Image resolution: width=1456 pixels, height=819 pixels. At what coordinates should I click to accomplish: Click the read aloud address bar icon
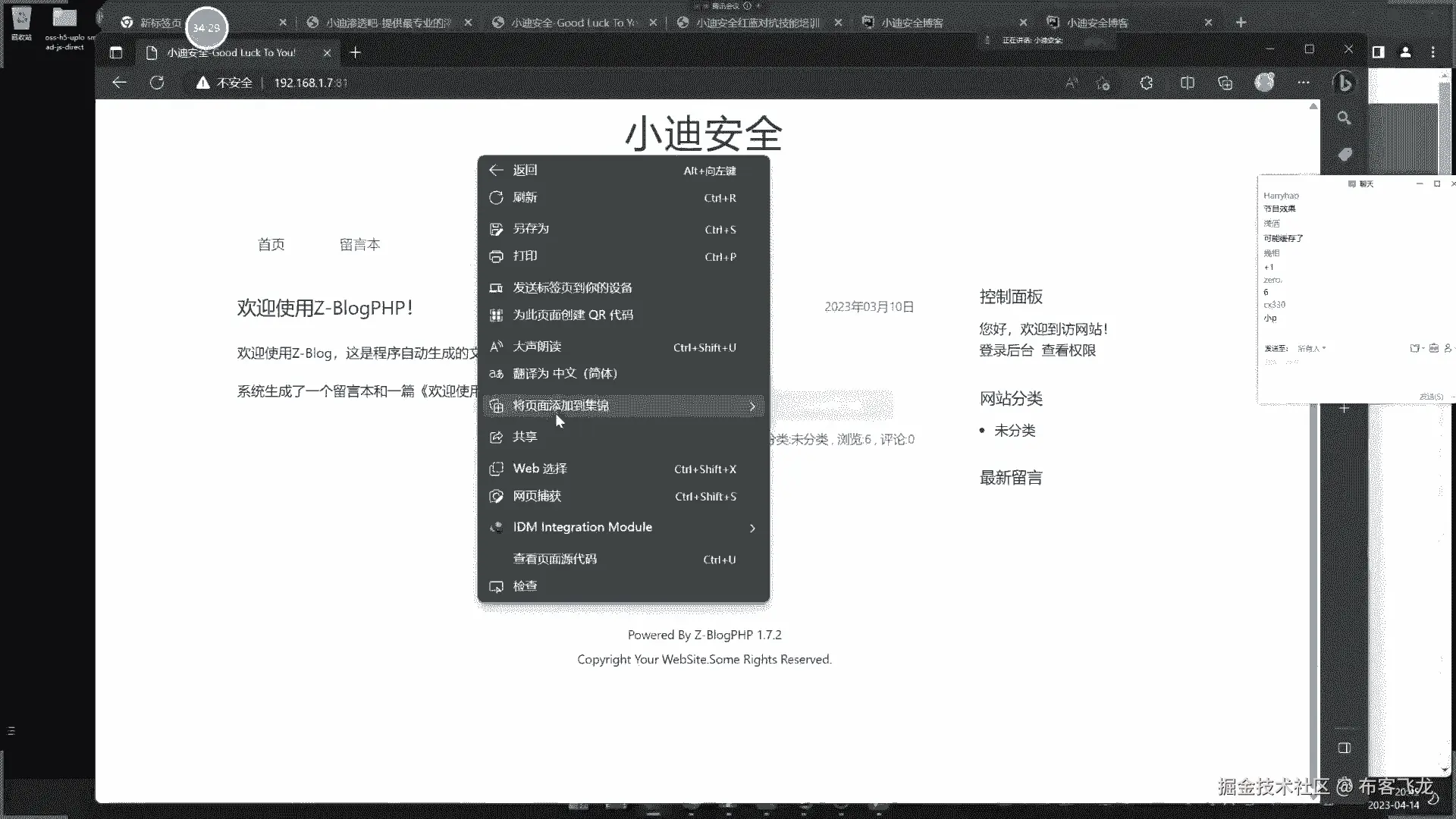[1071, 83]
